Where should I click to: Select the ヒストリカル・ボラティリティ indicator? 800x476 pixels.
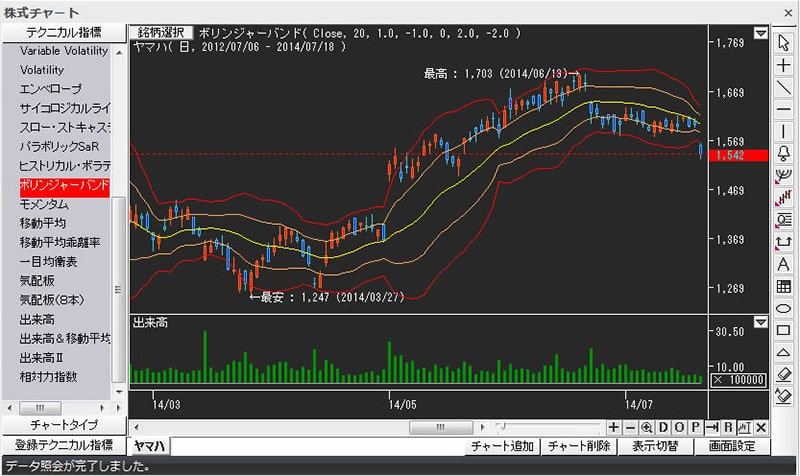[65, 166]
